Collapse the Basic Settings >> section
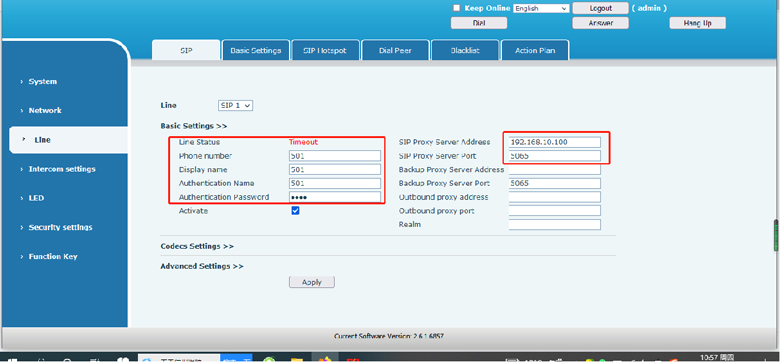This screenshot has height=363, width=780. (x=194, y=126)
